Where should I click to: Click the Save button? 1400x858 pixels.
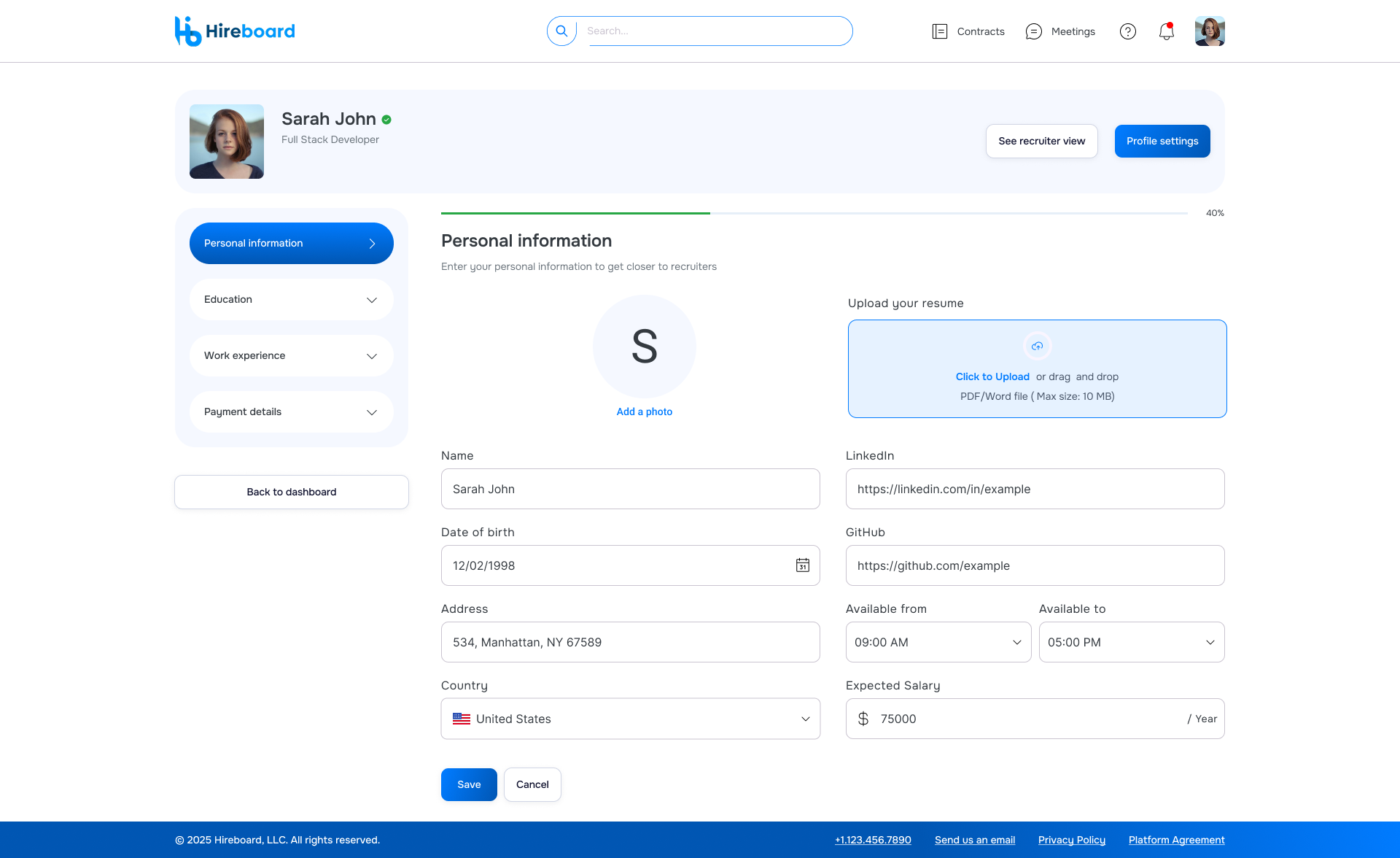click(x=469, y=784)
